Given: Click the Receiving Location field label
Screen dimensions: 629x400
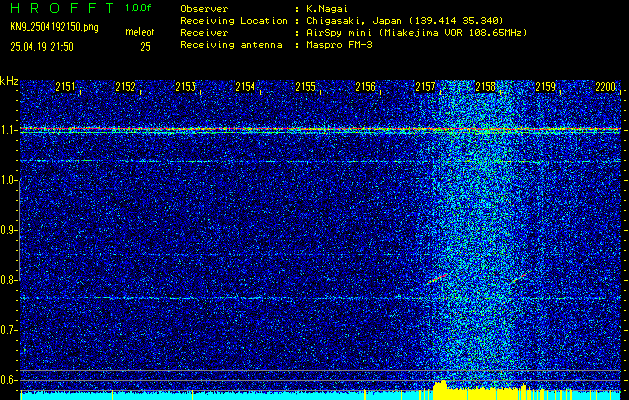Looking at the screenshot, I should pos(234,21).
